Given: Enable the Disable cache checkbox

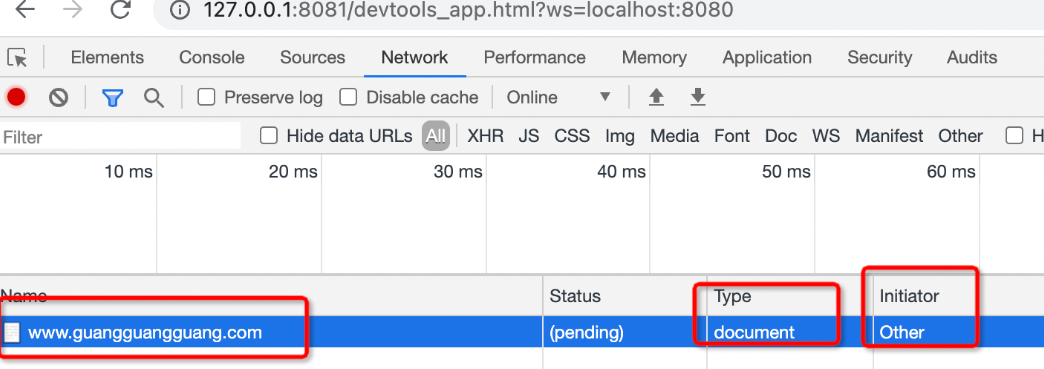Looking at the screenshot, I should click(348, 97).
